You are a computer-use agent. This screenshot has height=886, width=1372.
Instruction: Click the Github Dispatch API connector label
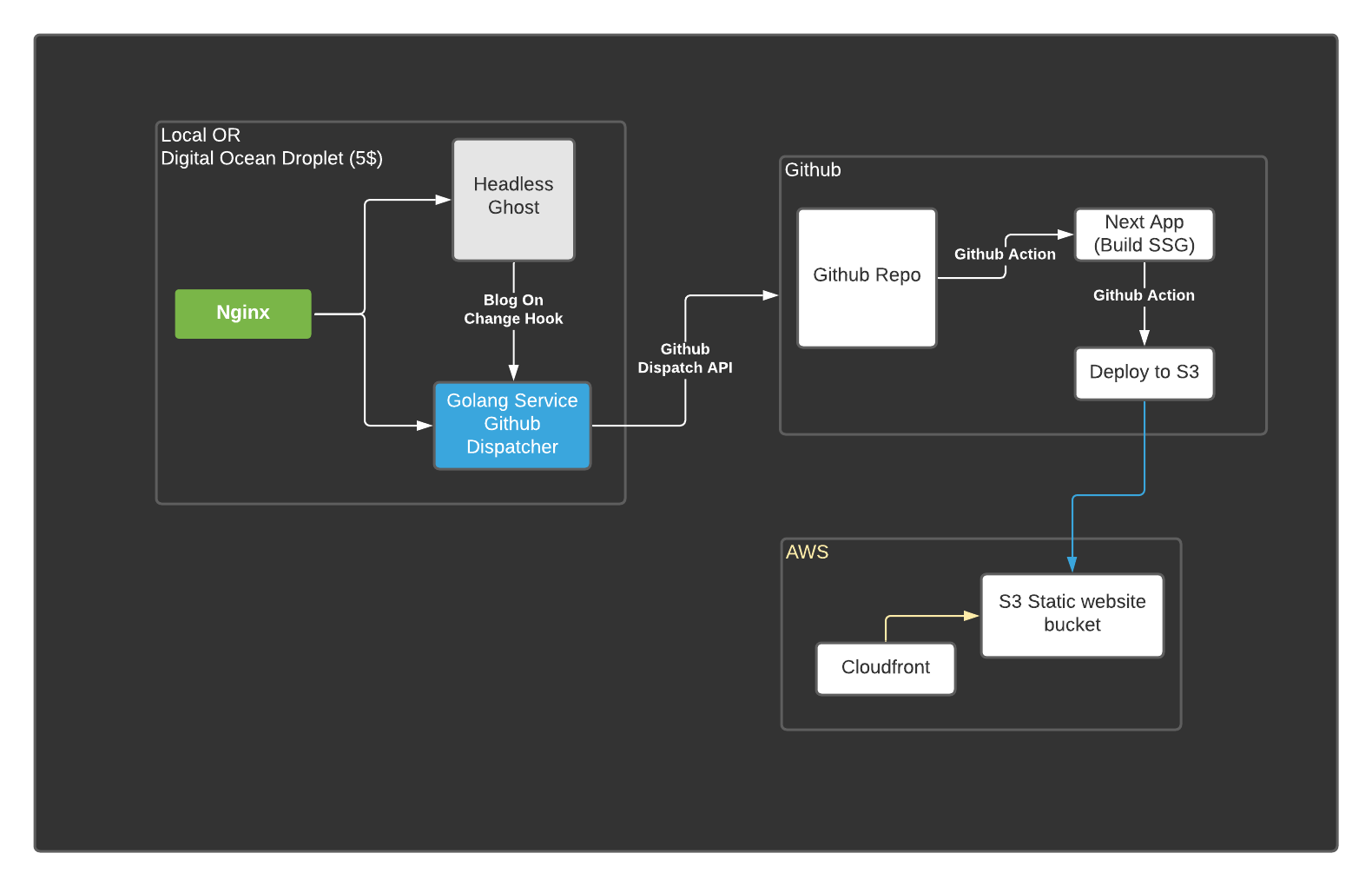click(685, 358)
